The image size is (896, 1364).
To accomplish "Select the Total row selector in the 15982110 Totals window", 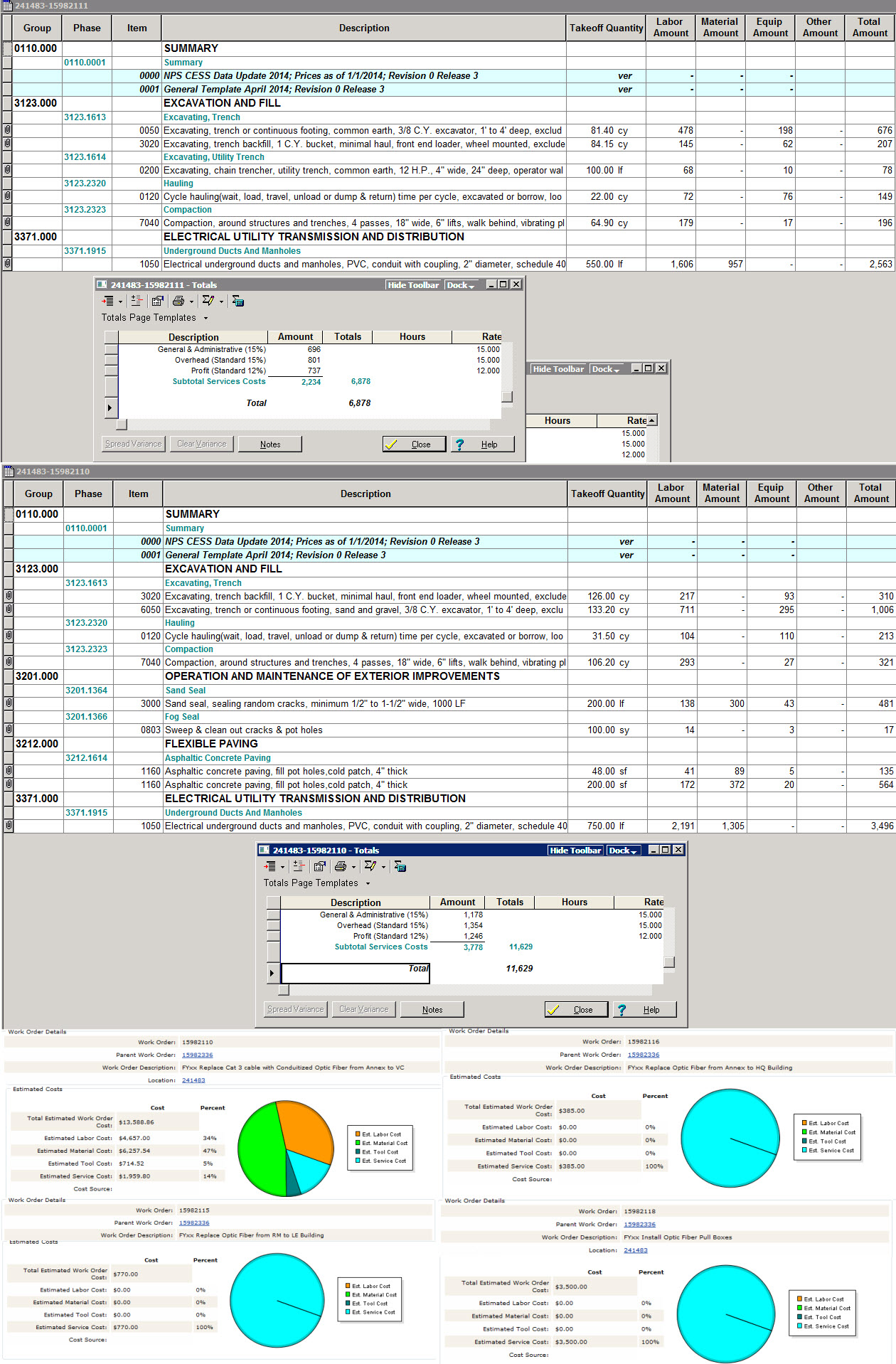I will [x=272, y=973].
